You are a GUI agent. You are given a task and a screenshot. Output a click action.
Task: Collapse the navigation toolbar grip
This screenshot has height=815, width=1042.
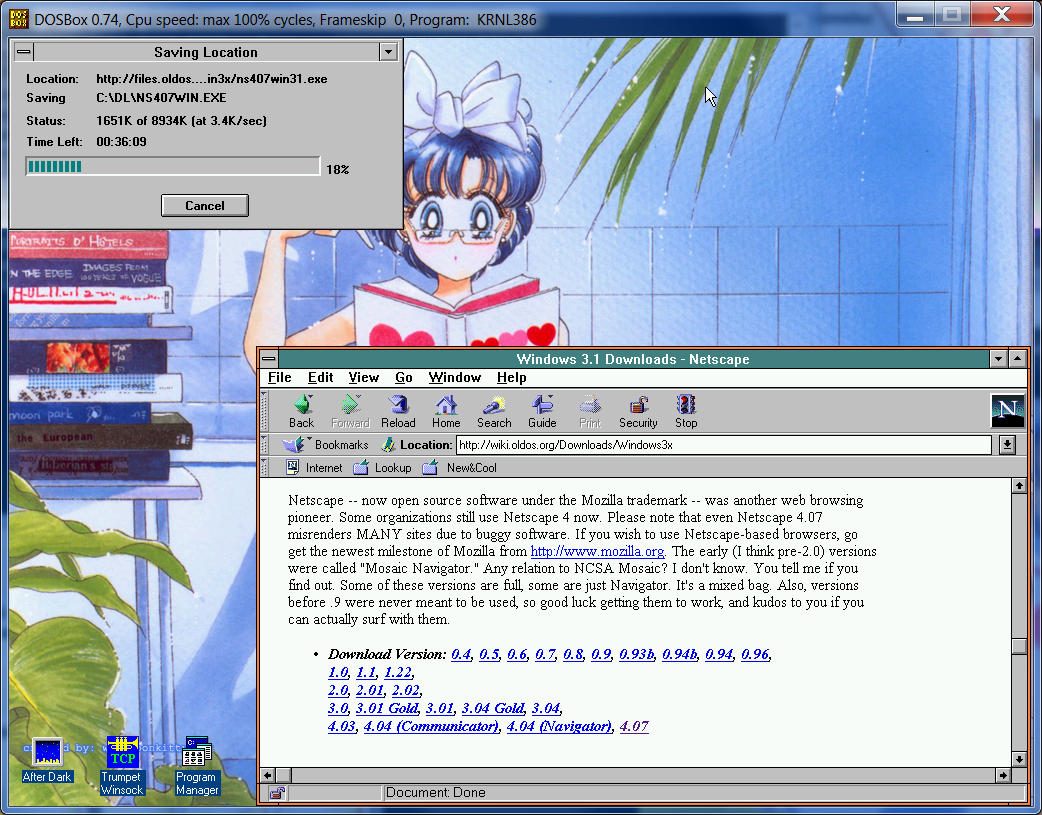[x=264, y=411]
